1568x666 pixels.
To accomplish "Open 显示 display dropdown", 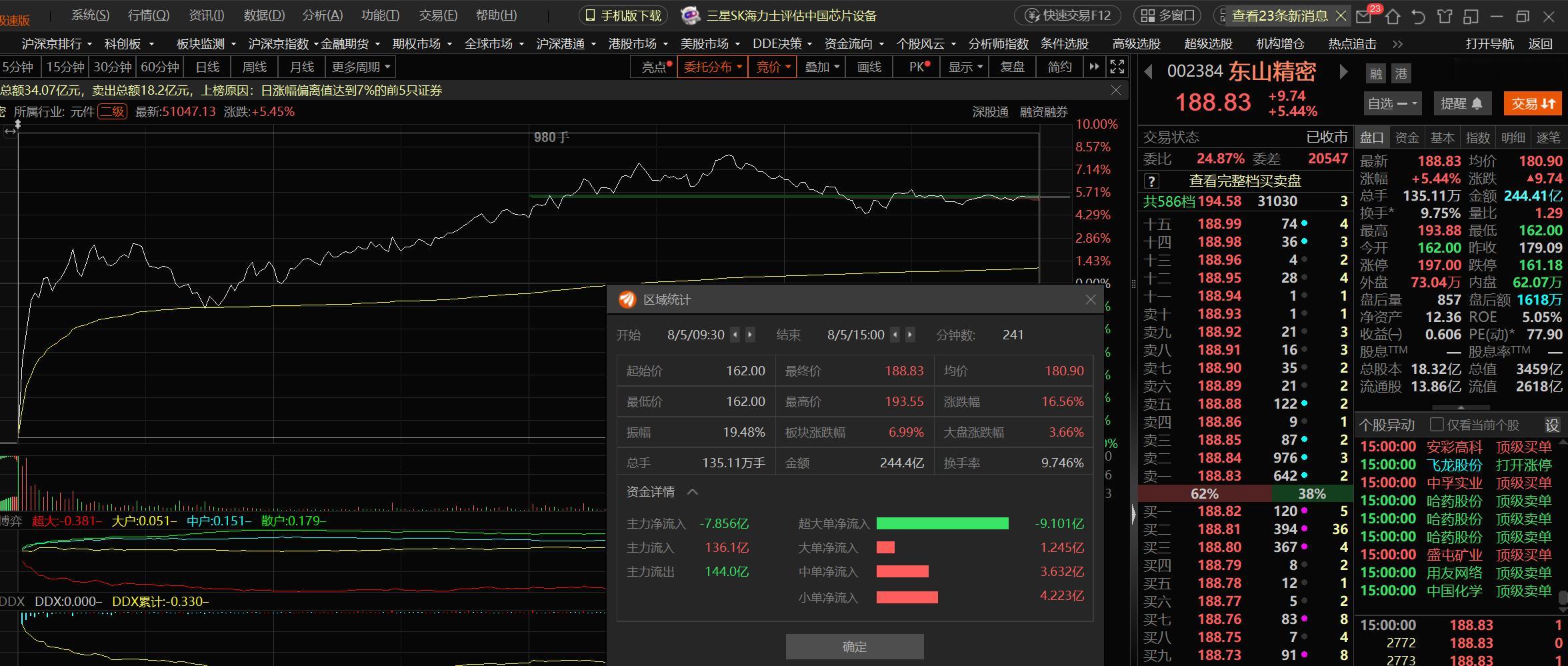I will 965,67.
